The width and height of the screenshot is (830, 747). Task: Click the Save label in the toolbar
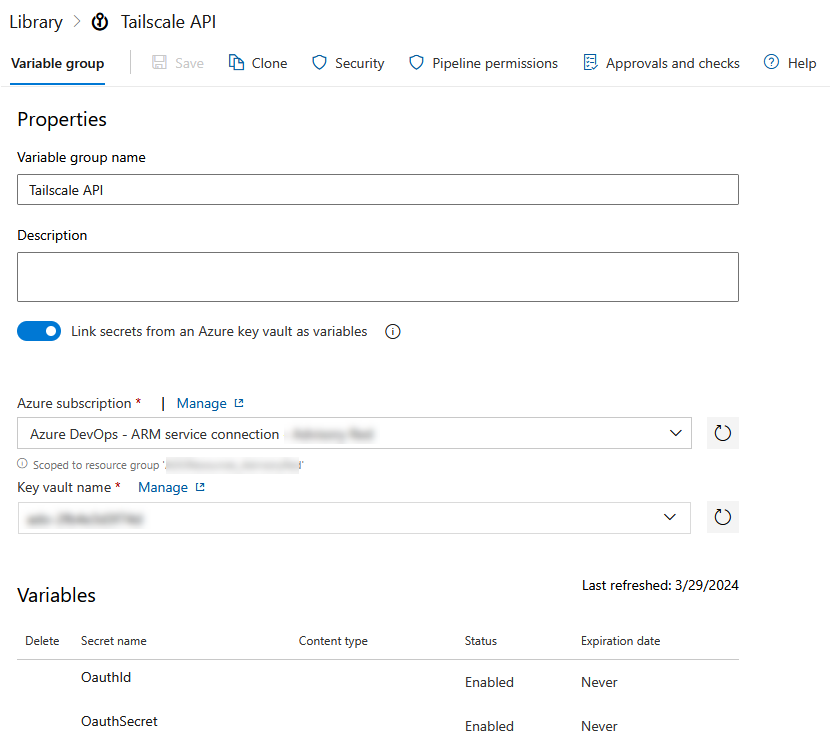click(190, 64)
